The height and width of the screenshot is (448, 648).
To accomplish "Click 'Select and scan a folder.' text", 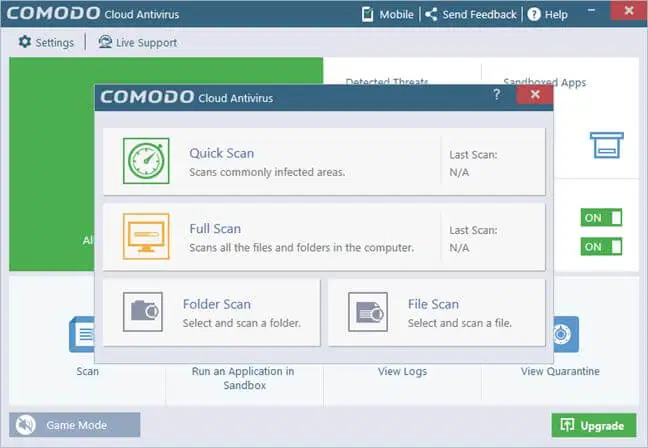I will click(x=241, y=323).
